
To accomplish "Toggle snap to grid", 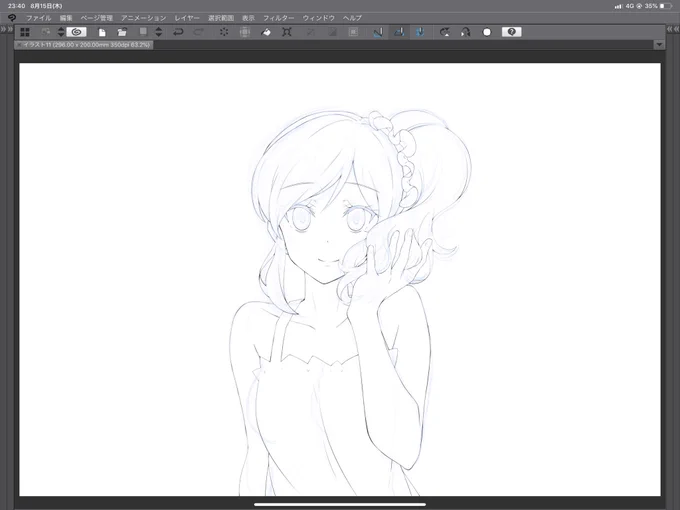I will (420, 32).
